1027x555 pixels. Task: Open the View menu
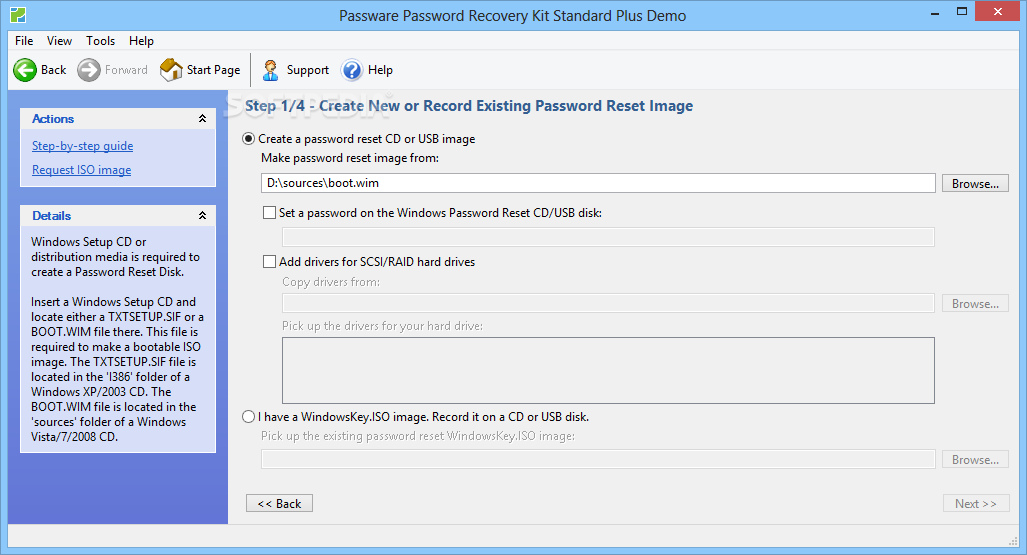(59, 41)
